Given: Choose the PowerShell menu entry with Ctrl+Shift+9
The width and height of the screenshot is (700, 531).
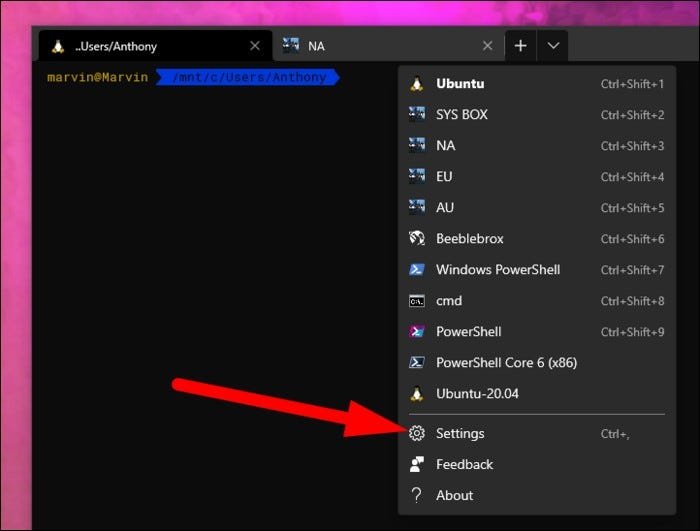Looking at the screenshot, I should (537, 331).
